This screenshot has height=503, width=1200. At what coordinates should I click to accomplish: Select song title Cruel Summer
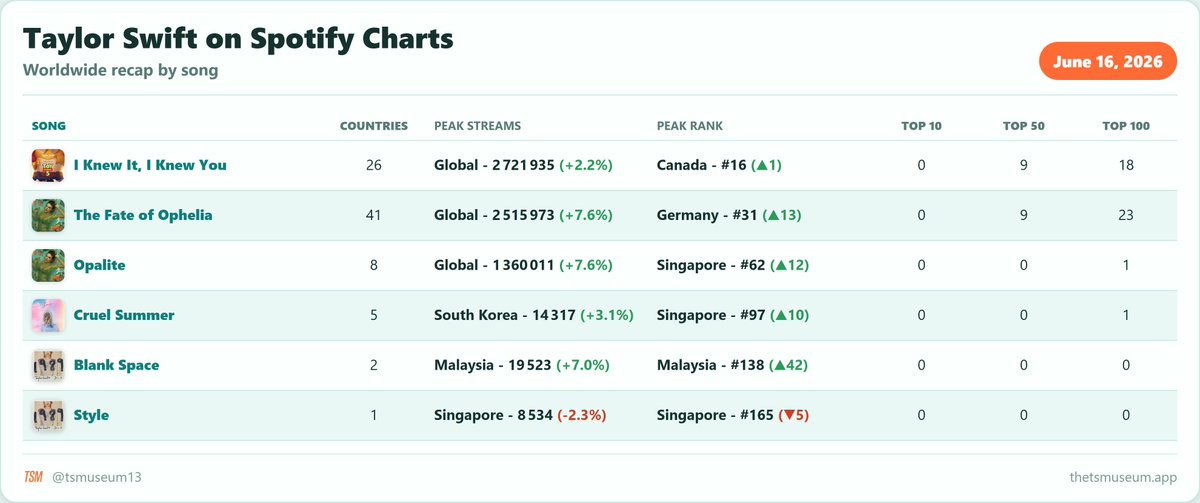click(x=124, y=315)
